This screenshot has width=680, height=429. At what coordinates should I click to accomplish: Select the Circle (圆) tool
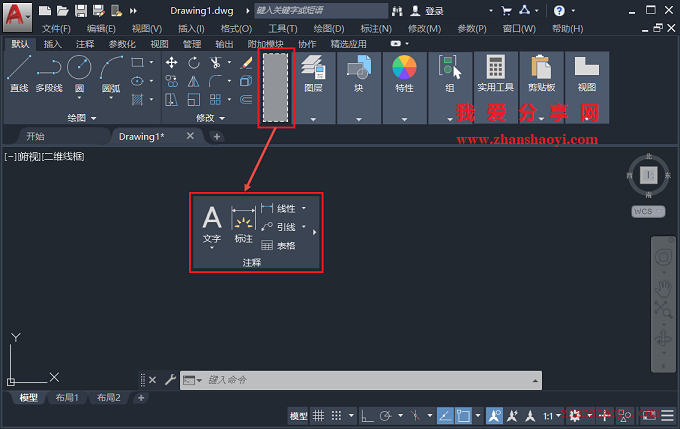pos(79,72)
